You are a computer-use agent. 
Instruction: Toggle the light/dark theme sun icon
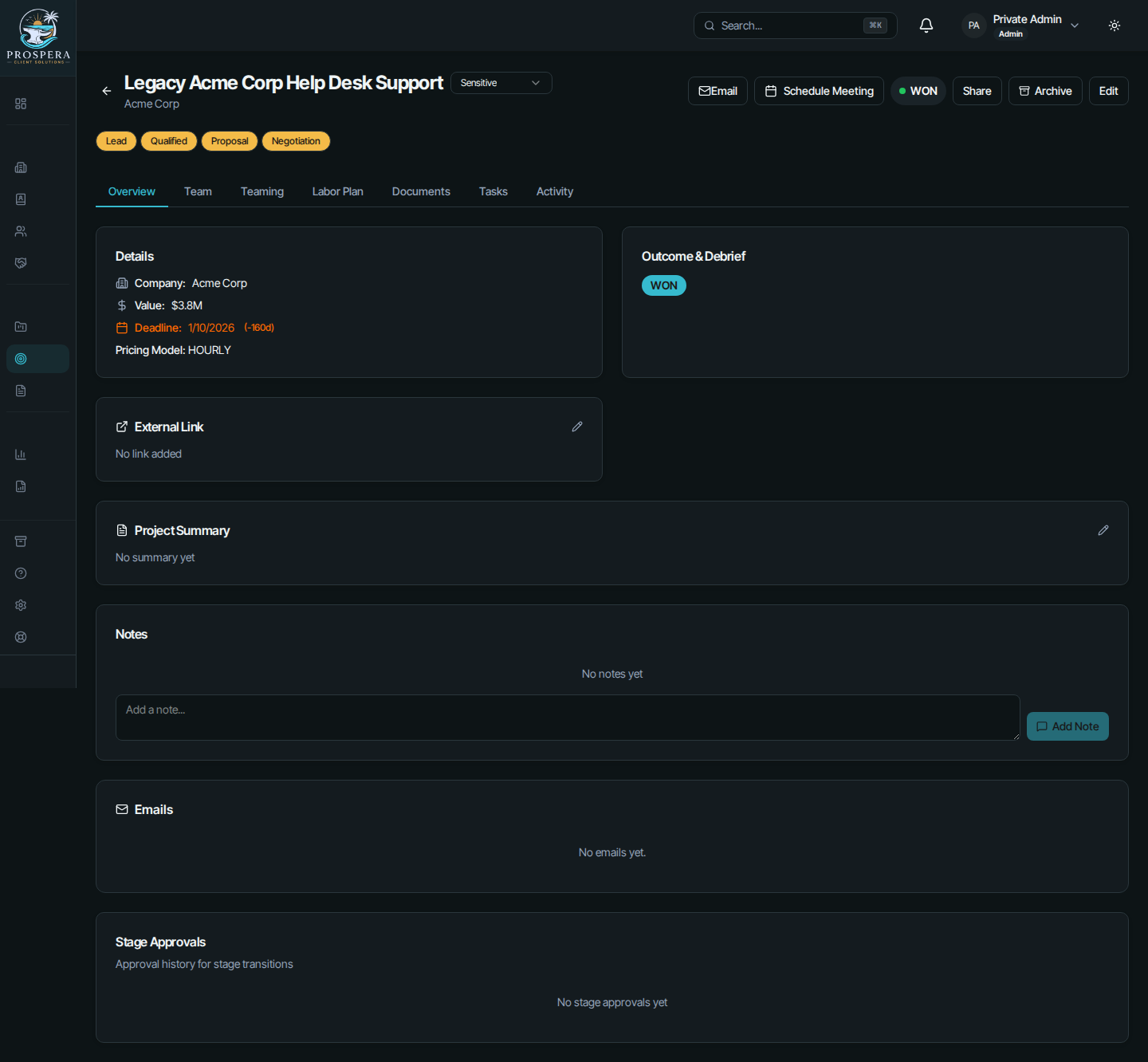1115,26
